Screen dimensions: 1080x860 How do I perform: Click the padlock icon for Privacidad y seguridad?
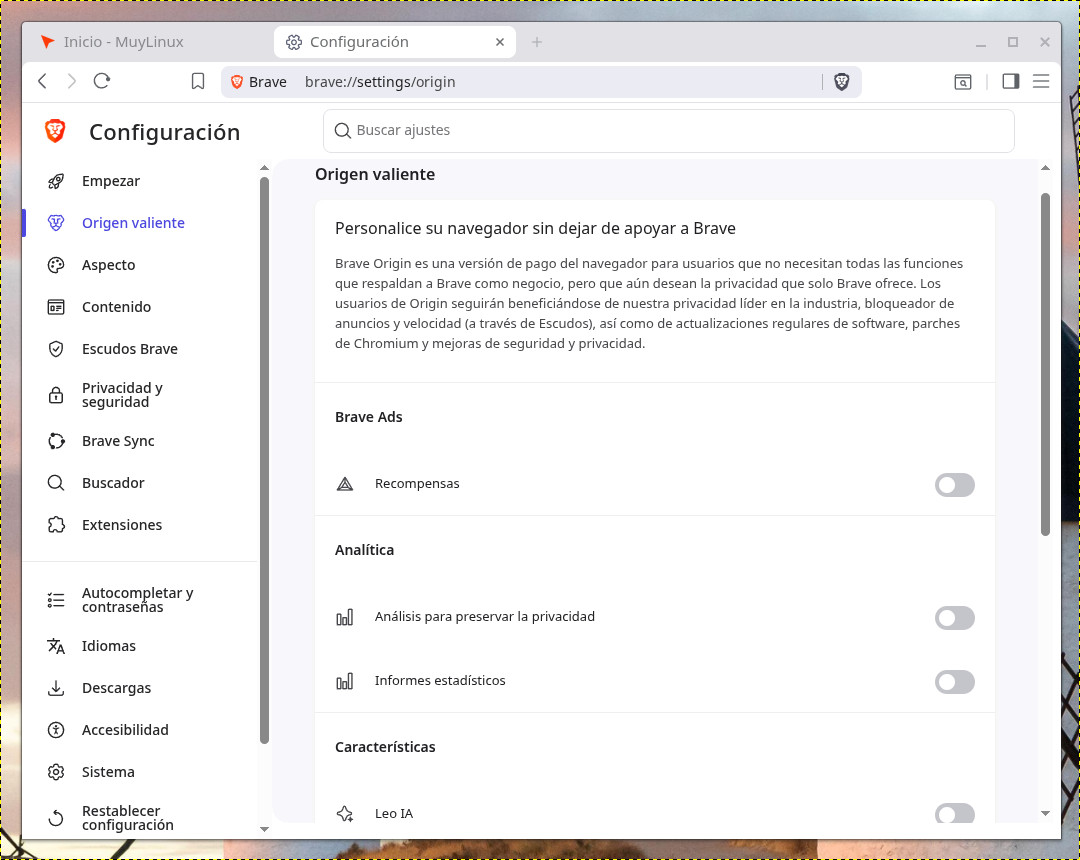[x=56, y=395]
